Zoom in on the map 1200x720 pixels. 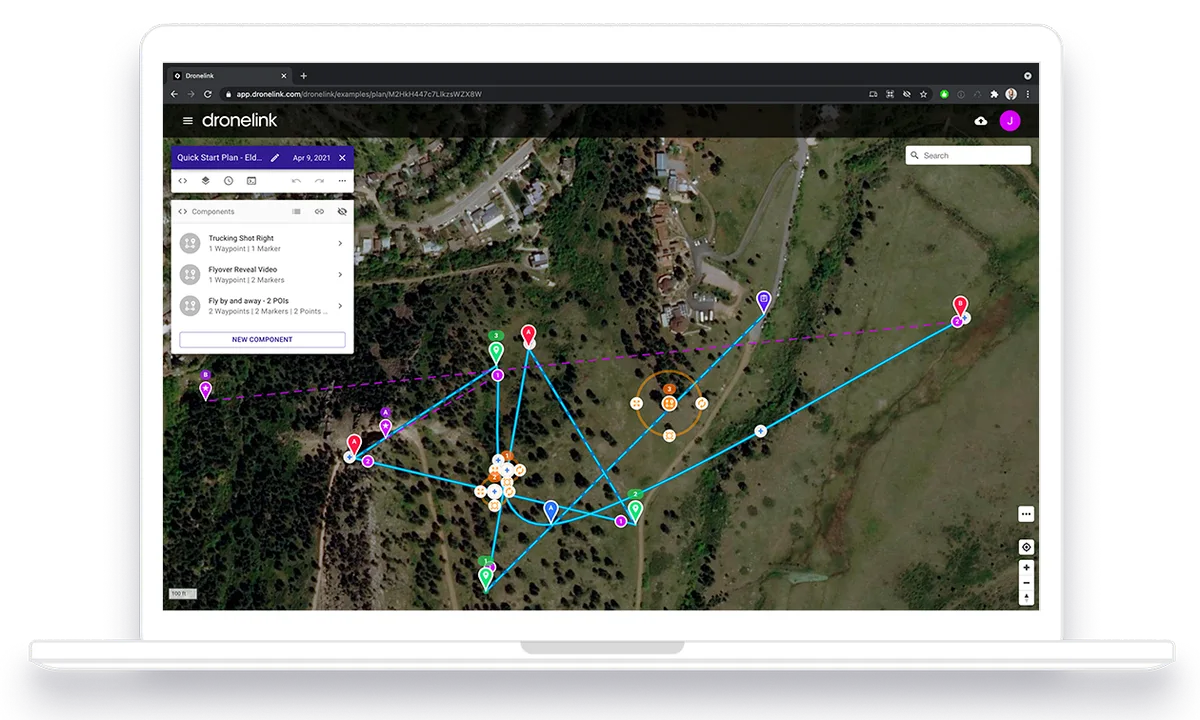pos(1026,567)
